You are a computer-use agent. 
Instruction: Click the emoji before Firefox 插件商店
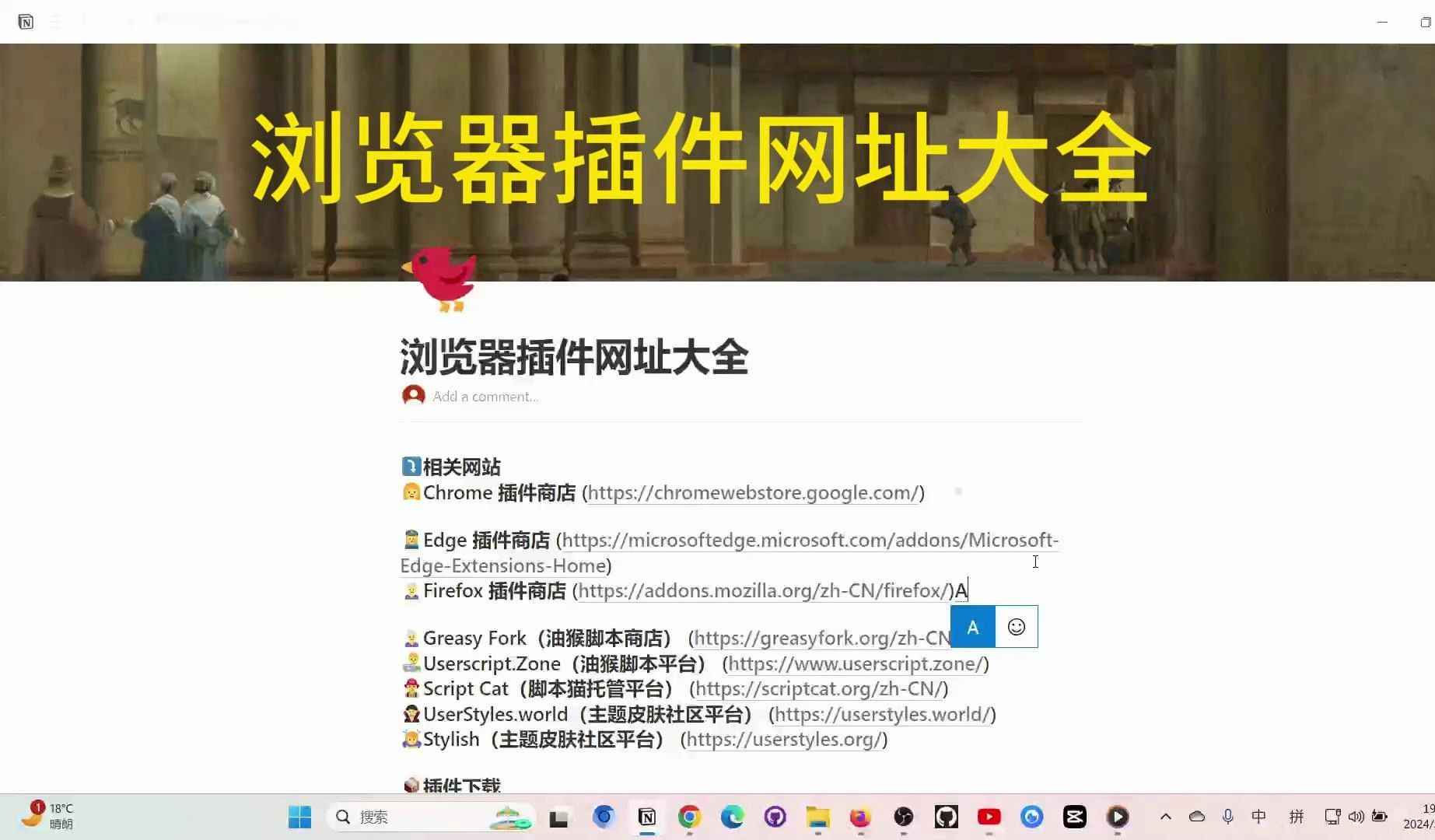pyautogui.click(x=411, y=591)
